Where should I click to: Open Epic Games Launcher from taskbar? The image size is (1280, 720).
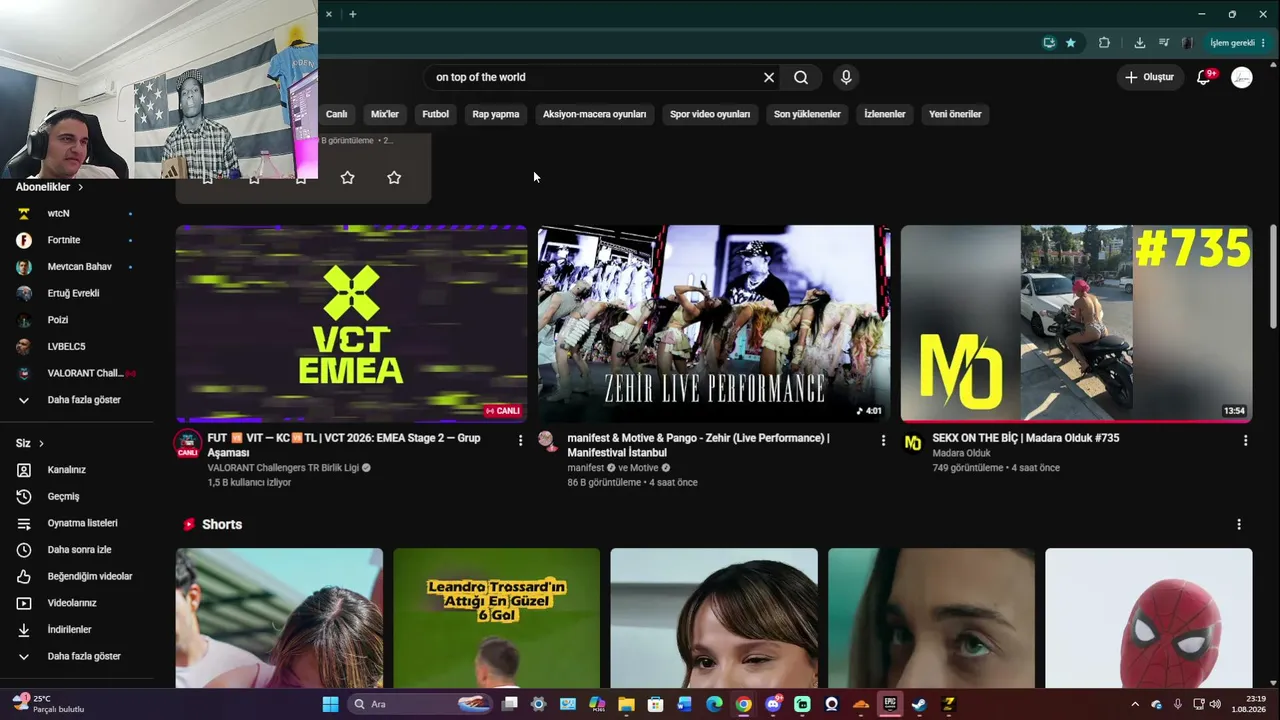coord(890,704)
